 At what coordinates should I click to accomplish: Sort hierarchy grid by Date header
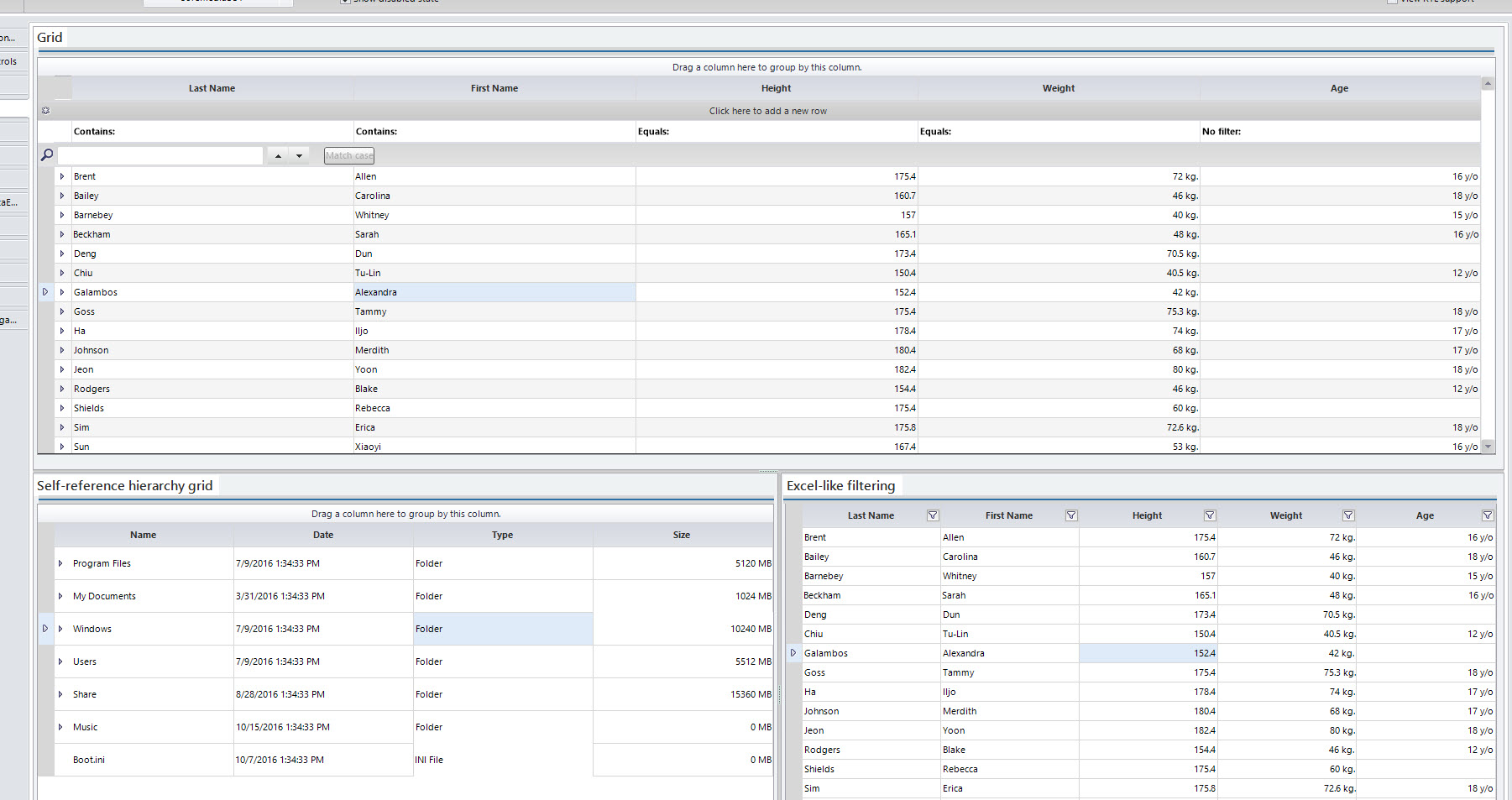tap(323, 535)
